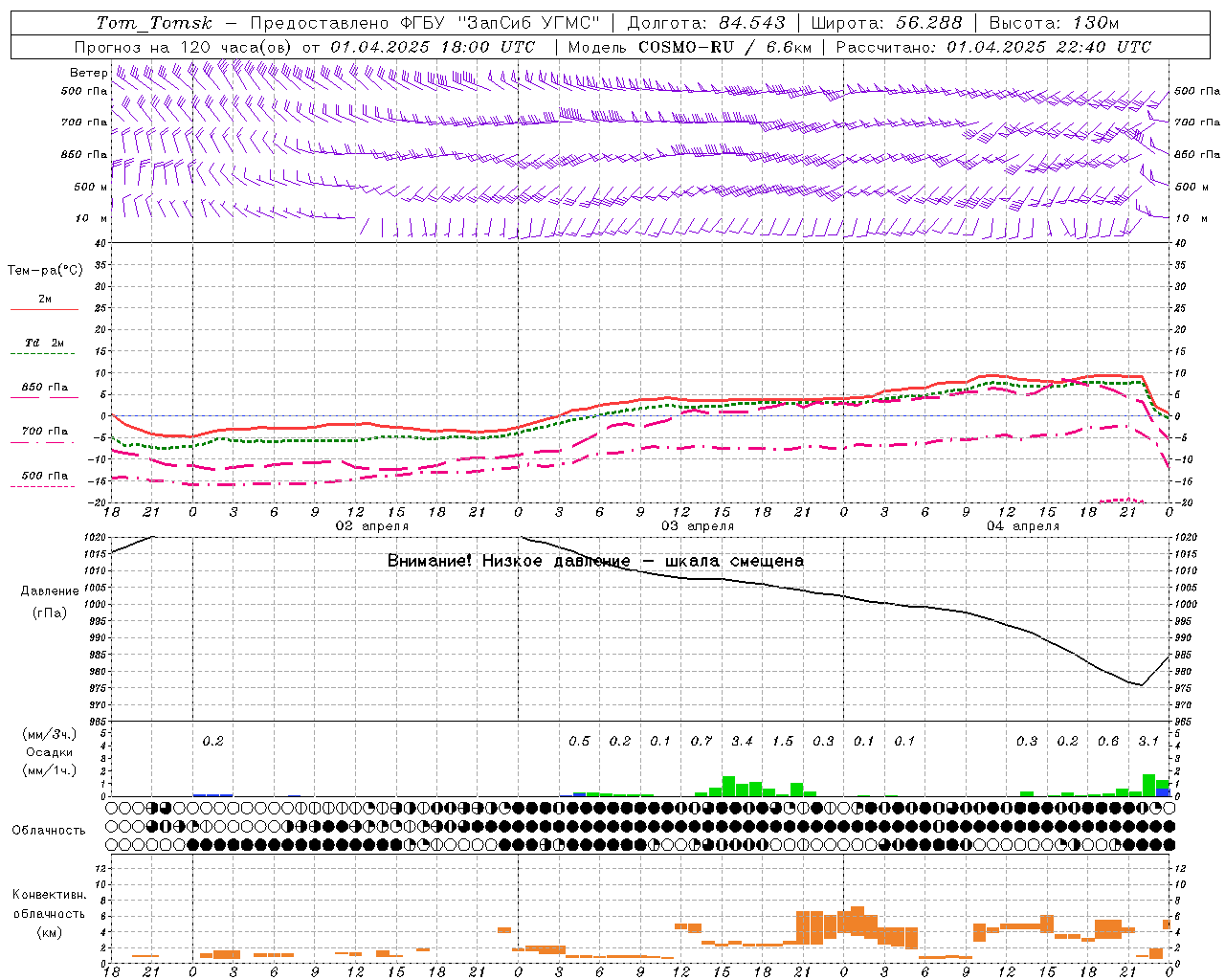Click the "0.6" precipitation total value
1225x980 pixels.
1108,741
